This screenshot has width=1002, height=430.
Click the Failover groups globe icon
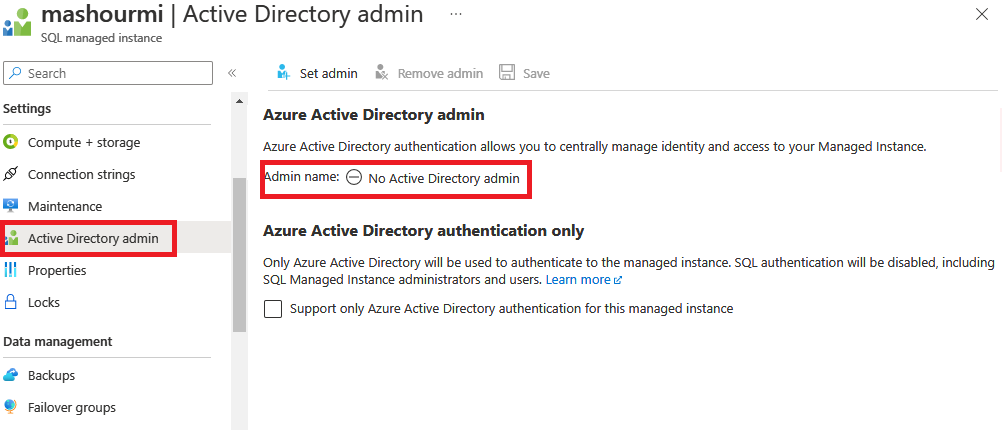point(11,407)
